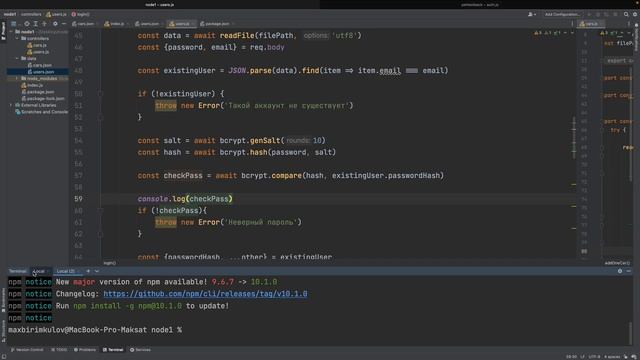Open Bookmarks side tool tab

[x=3, y=301]
